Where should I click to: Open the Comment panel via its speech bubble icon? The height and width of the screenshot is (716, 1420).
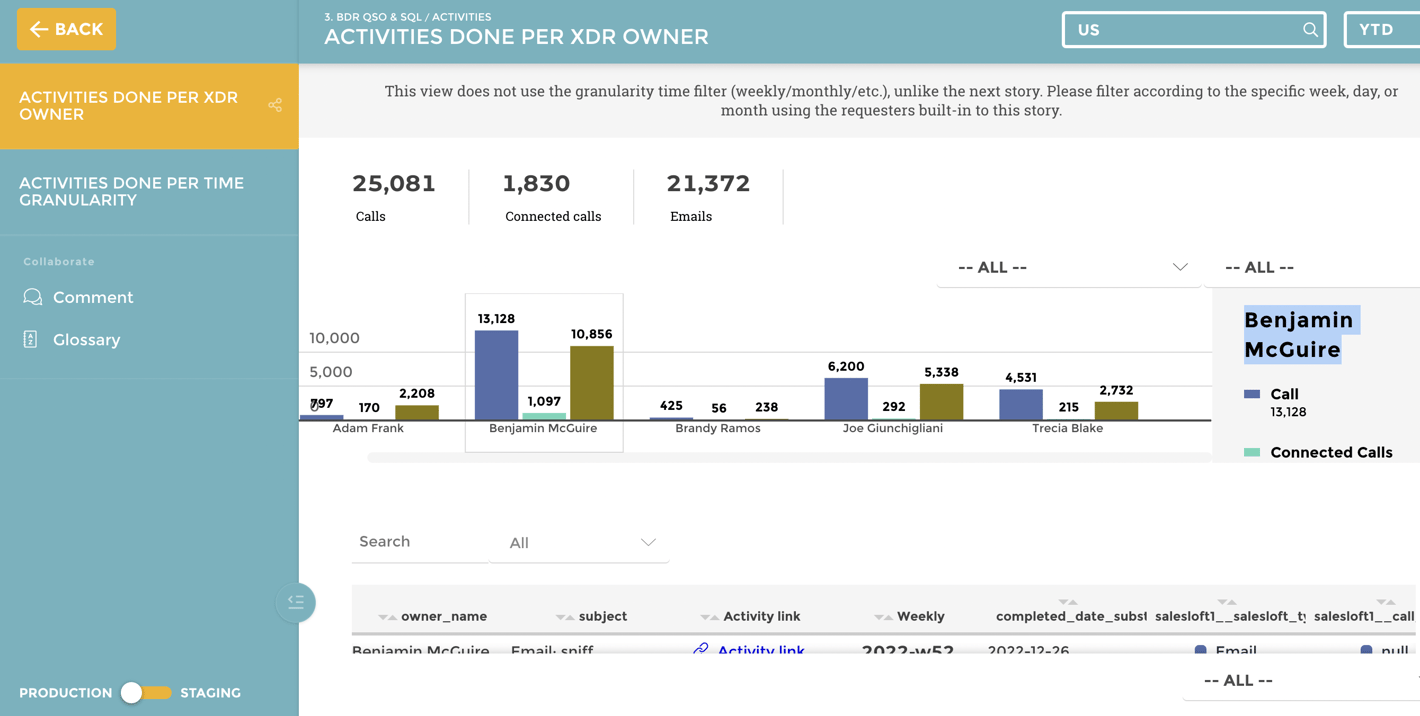tap(31, 297)
